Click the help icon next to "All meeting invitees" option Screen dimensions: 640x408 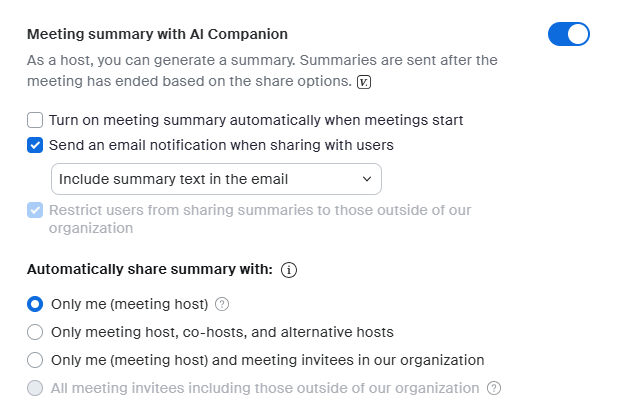coord(493,388)
